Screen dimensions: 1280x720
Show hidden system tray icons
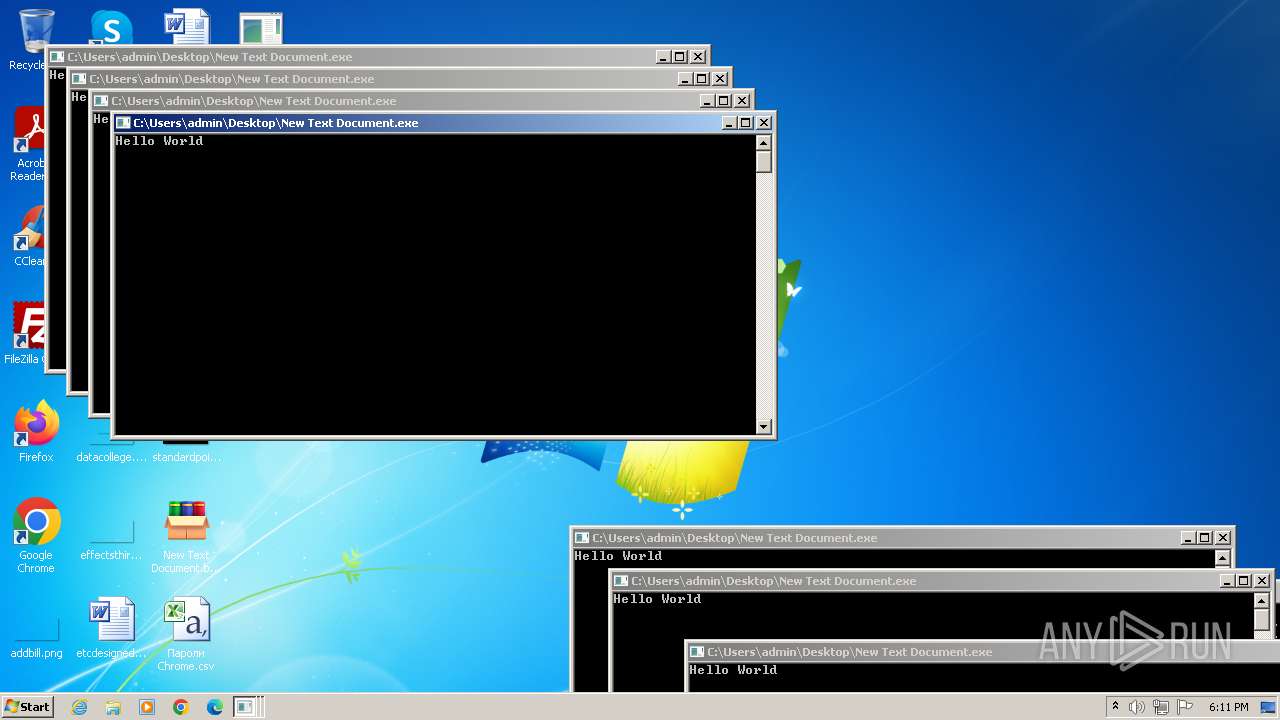coord(1116,707)
